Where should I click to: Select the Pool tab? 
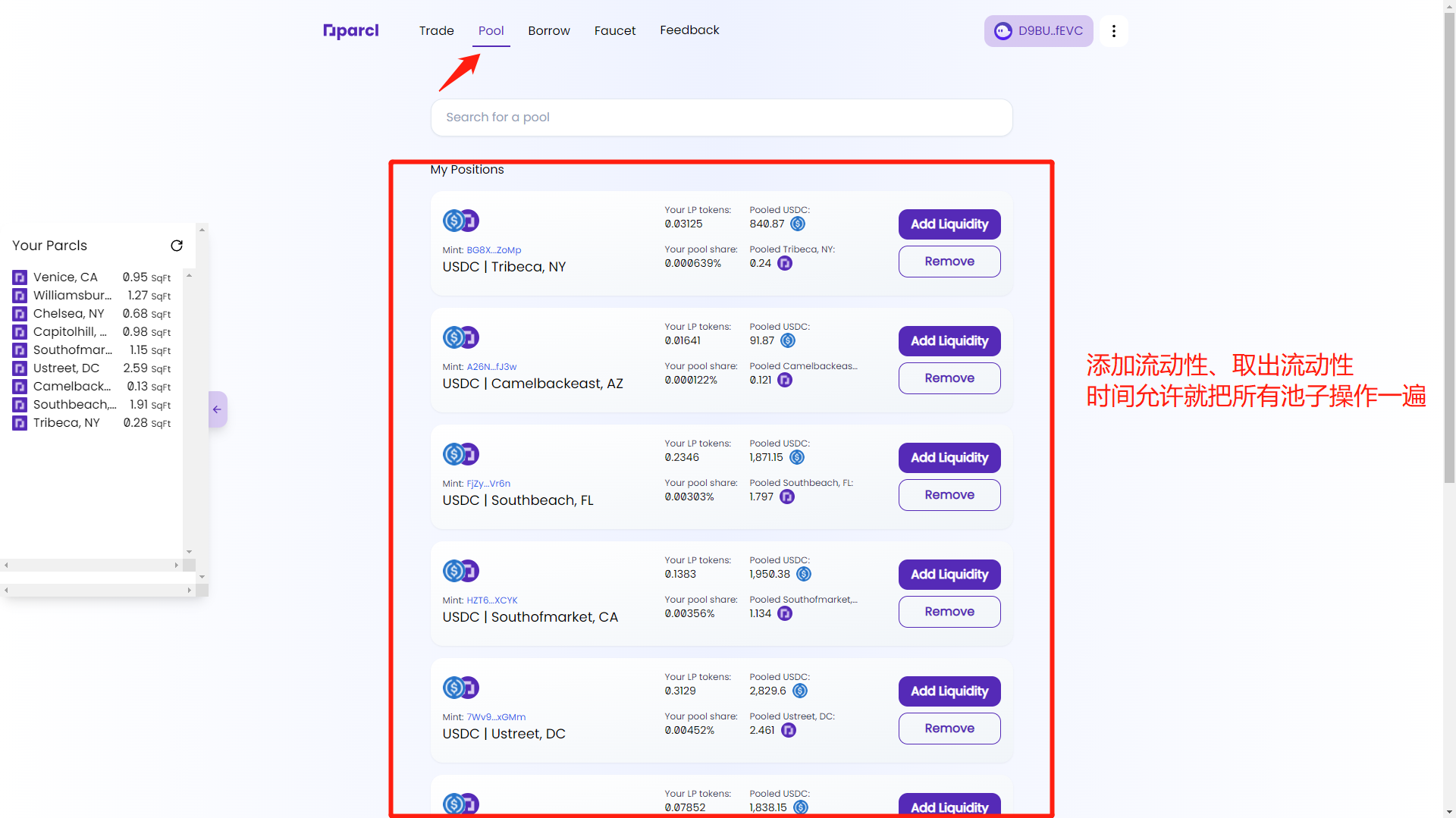click(x=491, y=31)
